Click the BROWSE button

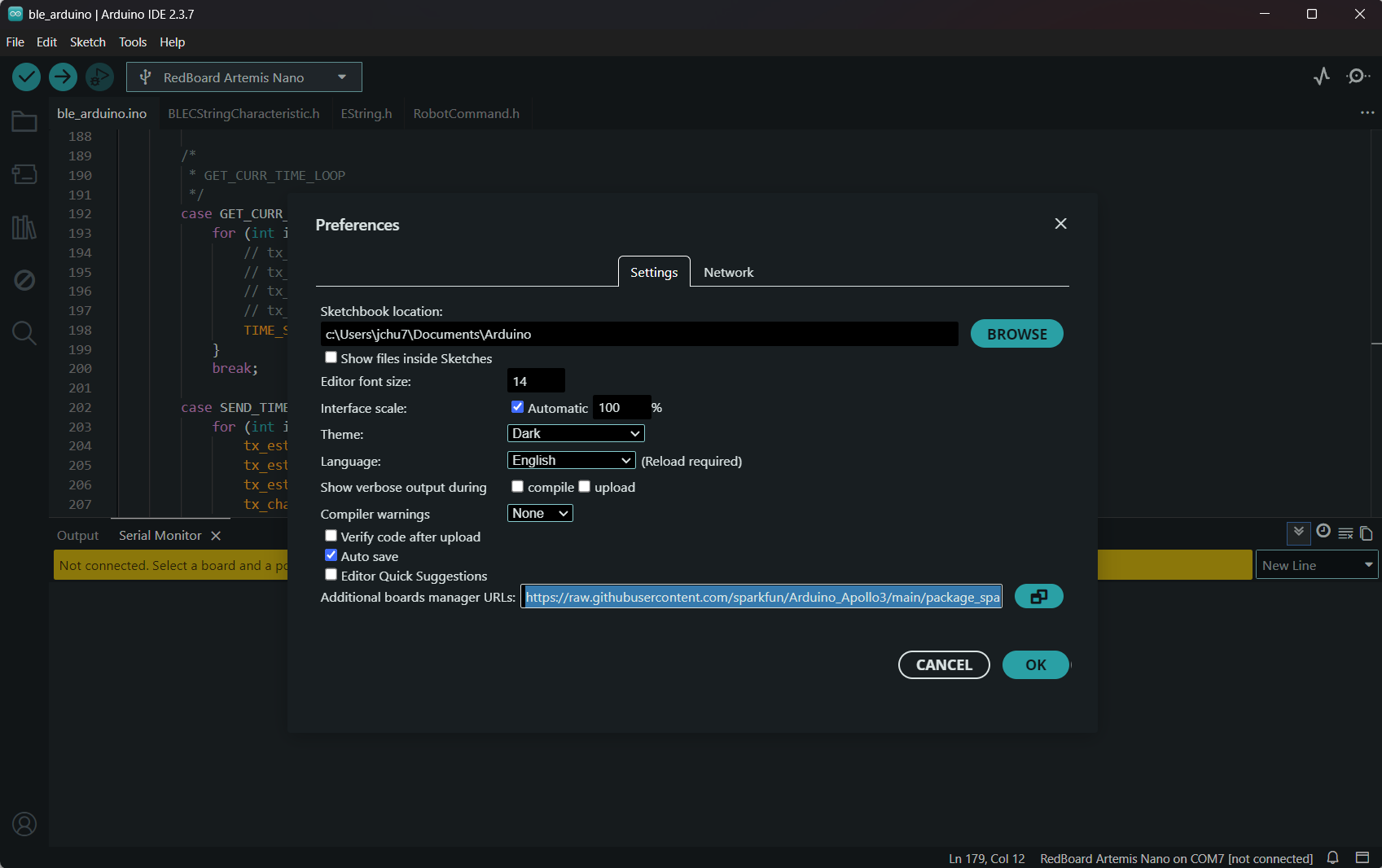[x=1016, y=334]
